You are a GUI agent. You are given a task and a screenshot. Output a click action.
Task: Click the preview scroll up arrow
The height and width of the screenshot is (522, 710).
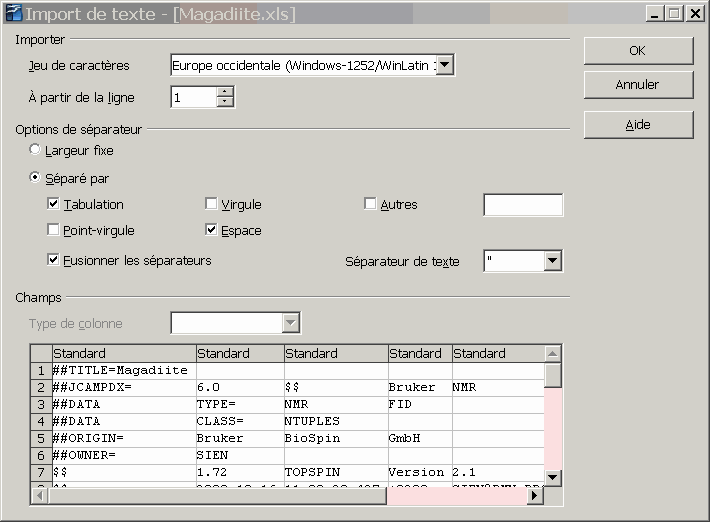(x=552, y=354)
